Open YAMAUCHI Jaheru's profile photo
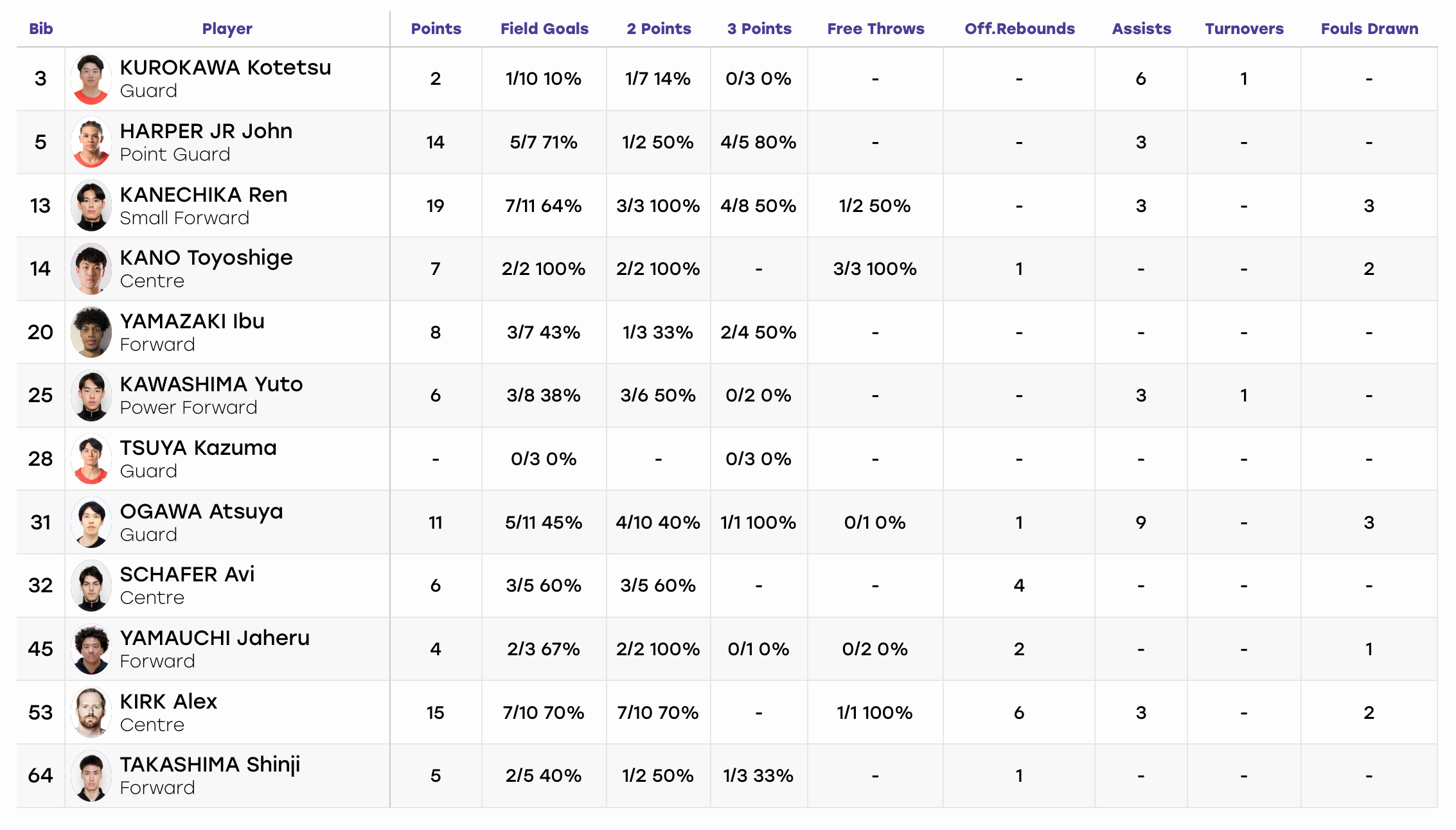 91,649
